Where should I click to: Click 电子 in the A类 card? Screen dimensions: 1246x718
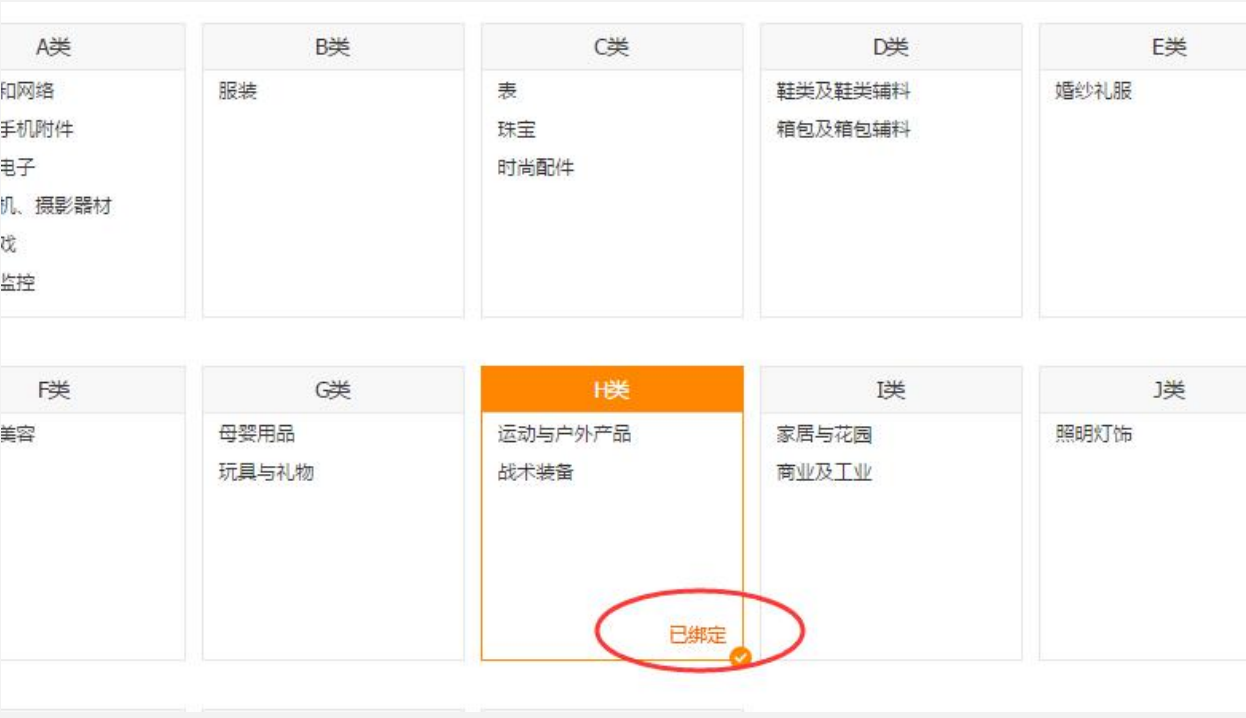18,168
